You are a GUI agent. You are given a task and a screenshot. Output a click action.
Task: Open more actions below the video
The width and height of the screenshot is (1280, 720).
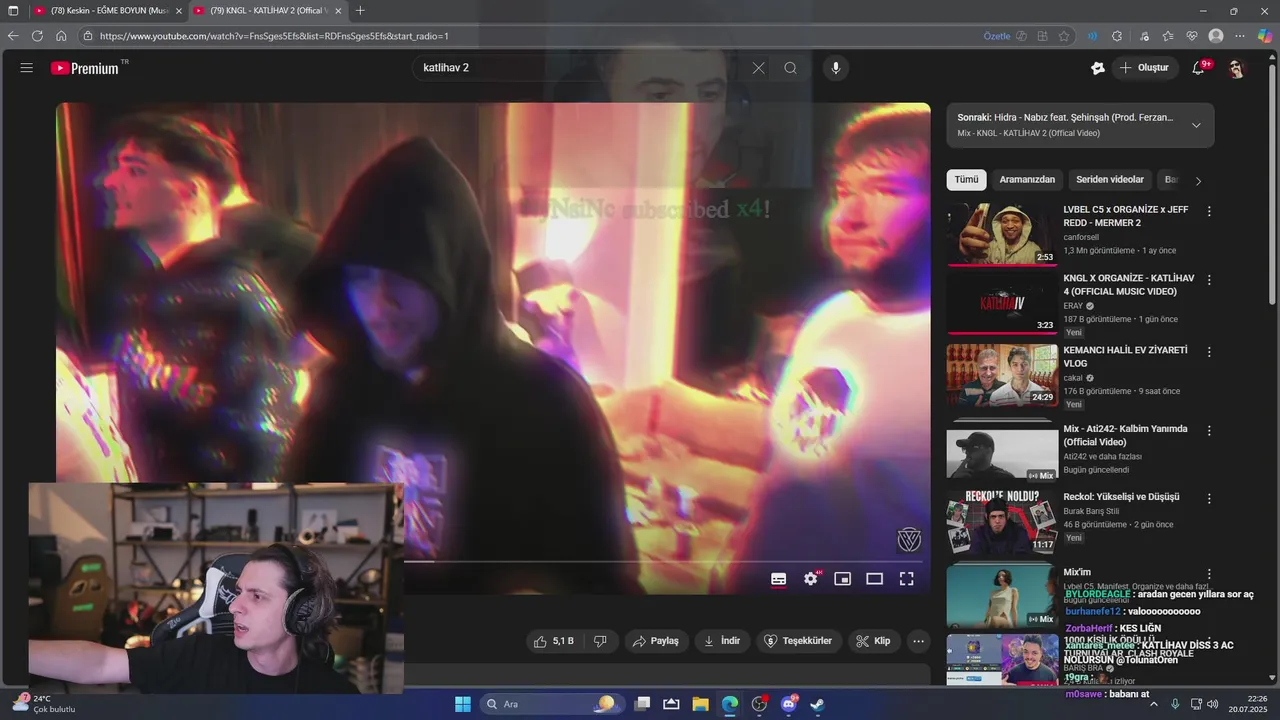(918, 641)
